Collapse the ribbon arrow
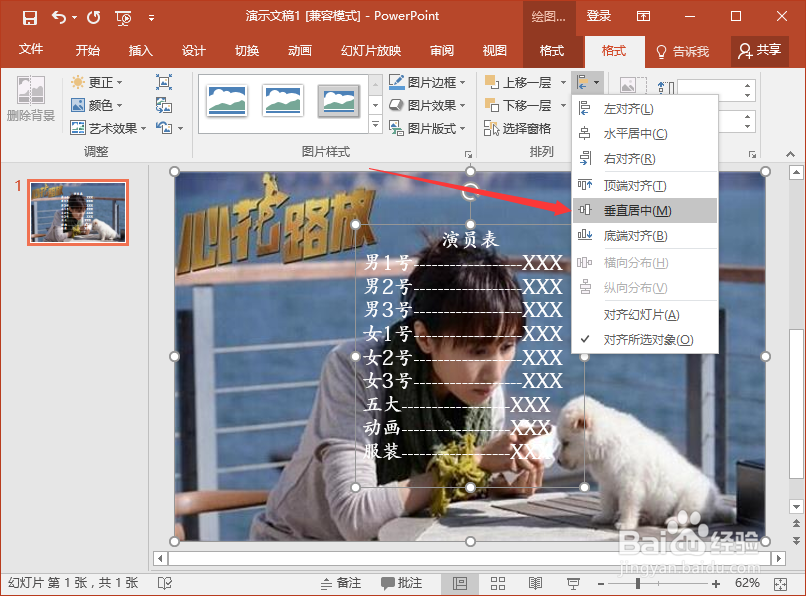806x596 pixels. [x=790, y=154]
